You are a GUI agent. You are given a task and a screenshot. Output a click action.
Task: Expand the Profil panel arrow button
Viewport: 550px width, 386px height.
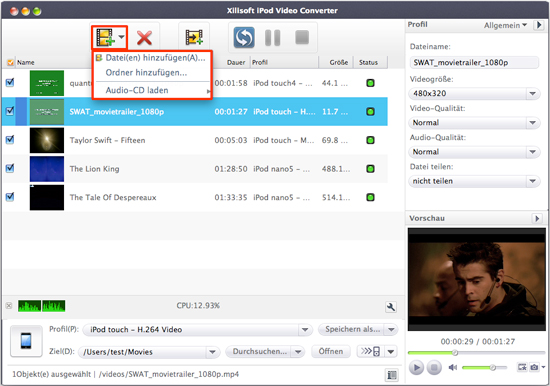pyautogui.click(x=538, y=25)
